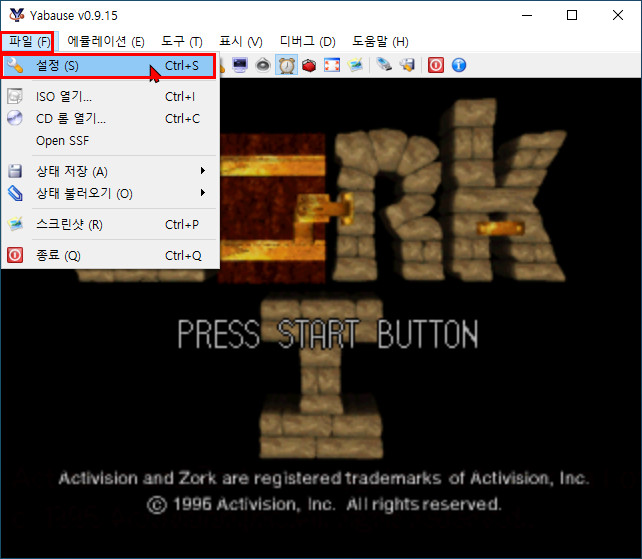642x559 pixels.
Task: Select the CD 롬 열기... menu entry
Action: 109,119
